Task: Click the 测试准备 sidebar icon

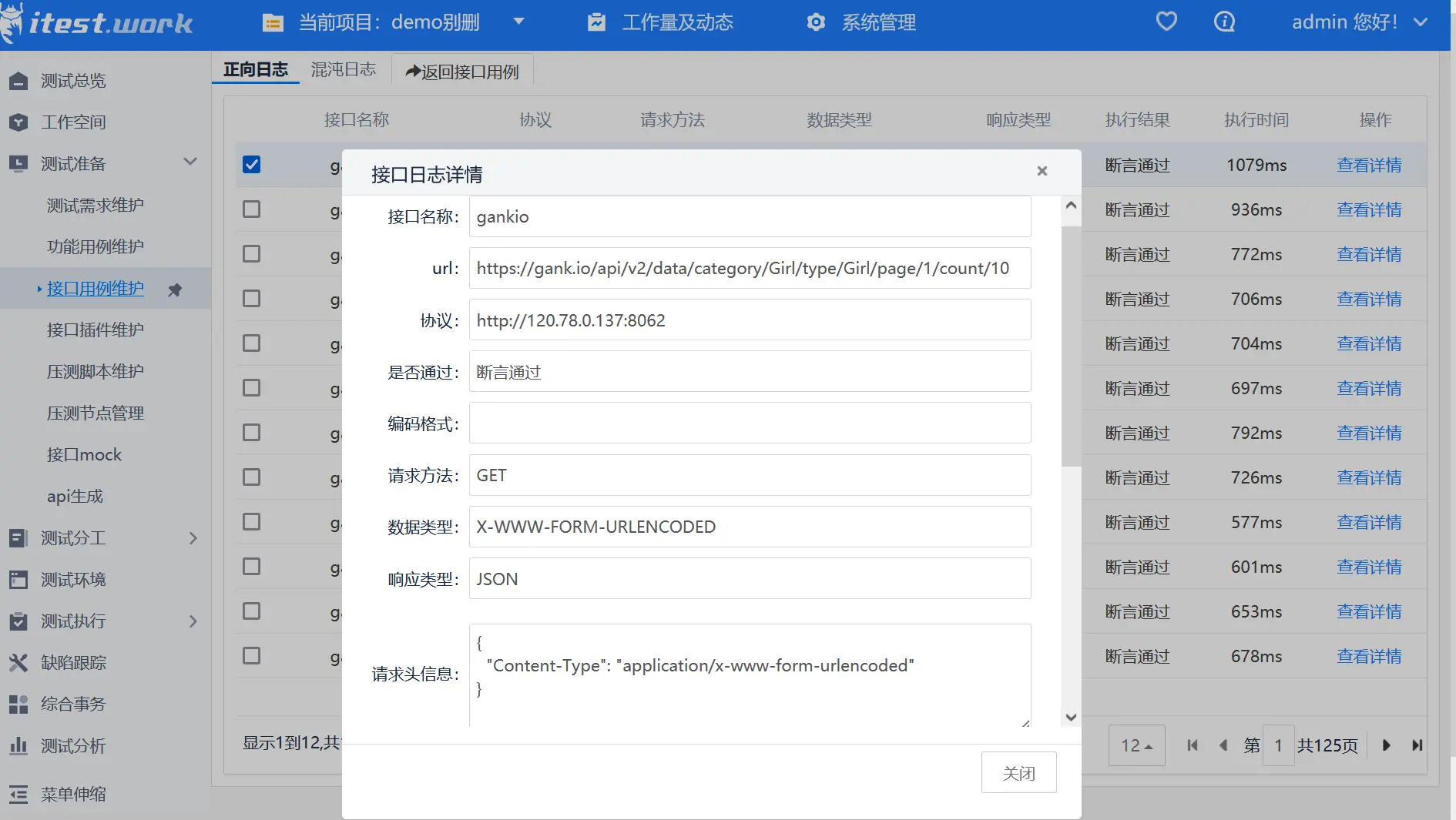Action: click(x=18, y=164)
